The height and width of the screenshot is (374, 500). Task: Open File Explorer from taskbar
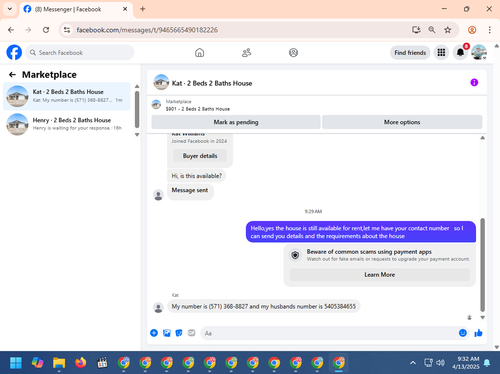click(x=59, y=363)
